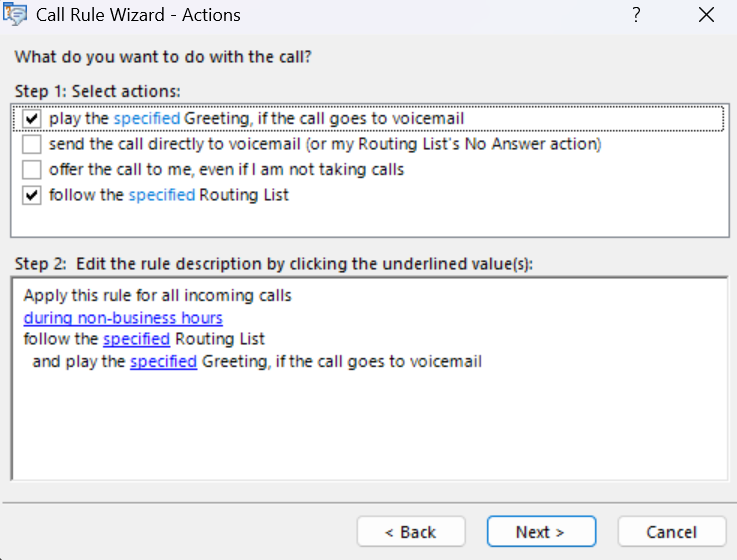Click 'specified' Greeting link in rule description

tap(163, 361)
